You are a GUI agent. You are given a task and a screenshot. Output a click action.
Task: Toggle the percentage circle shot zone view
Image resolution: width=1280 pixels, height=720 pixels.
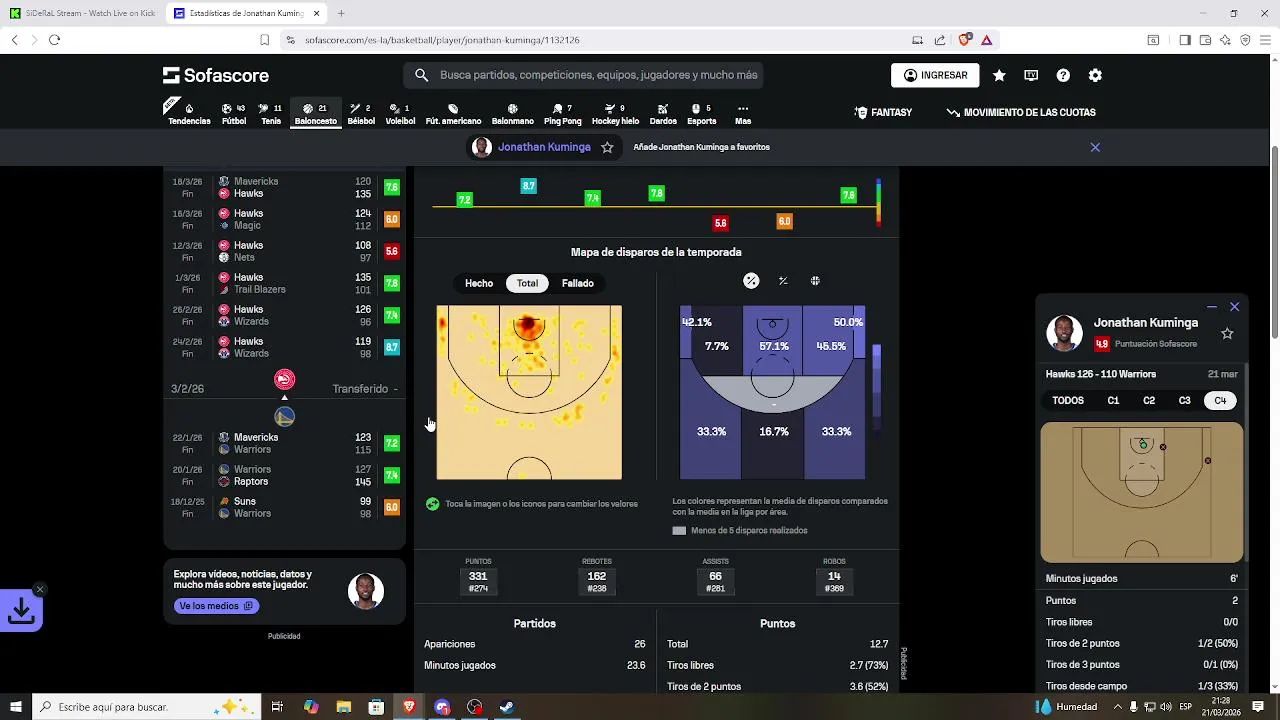[x=751, y=281]
